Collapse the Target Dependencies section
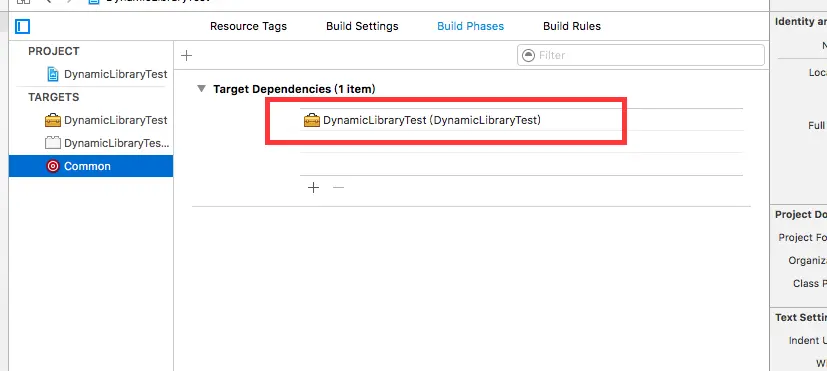This screenshot has height=371, width=827. (201, 89)
